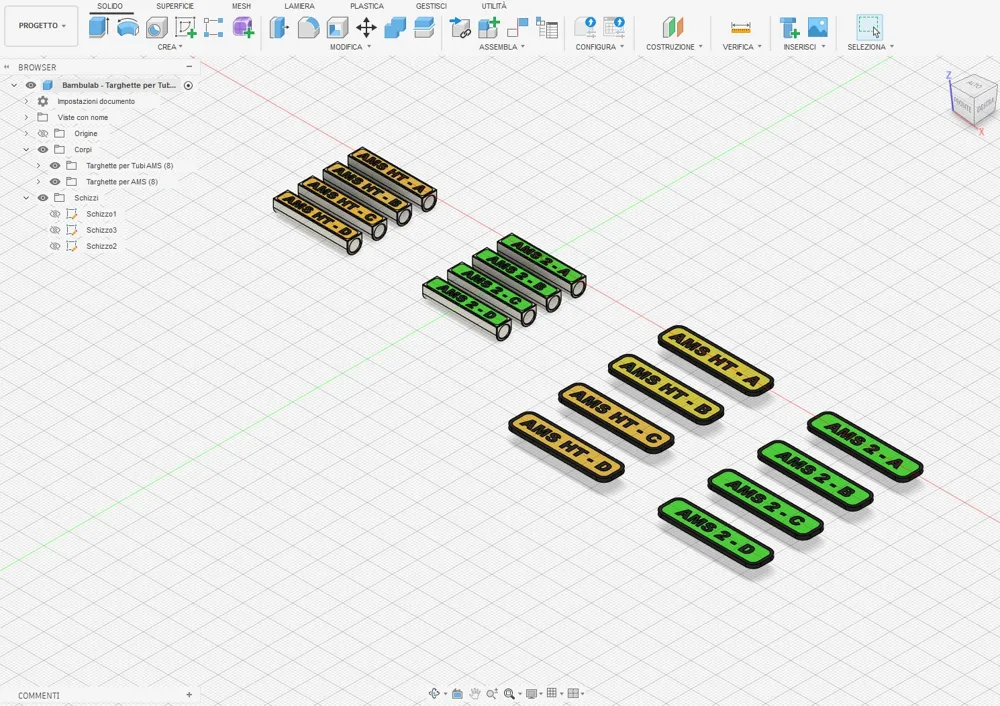Expand the Viste con nome node
Viewport: 1000px width, 706px height.
click(x=26, y=117)
